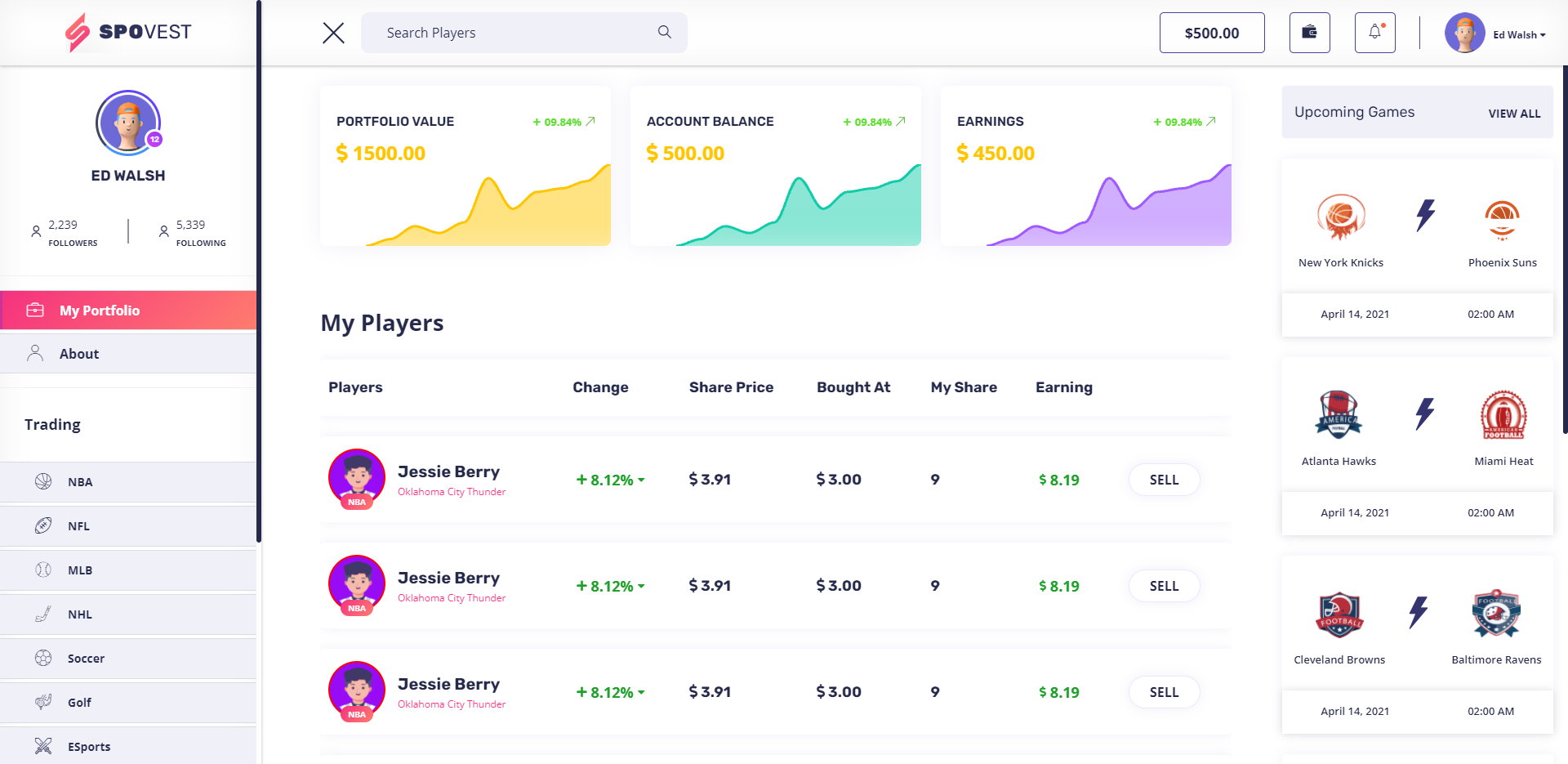The image size is (1568, 764).
Task: Sell second Jessie Berry row shares
Action: pos(1164,586)
